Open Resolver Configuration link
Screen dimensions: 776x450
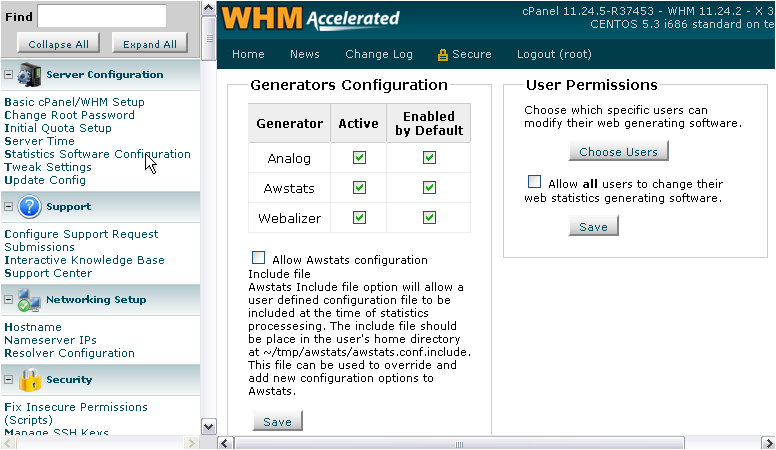tap(69, 353)
